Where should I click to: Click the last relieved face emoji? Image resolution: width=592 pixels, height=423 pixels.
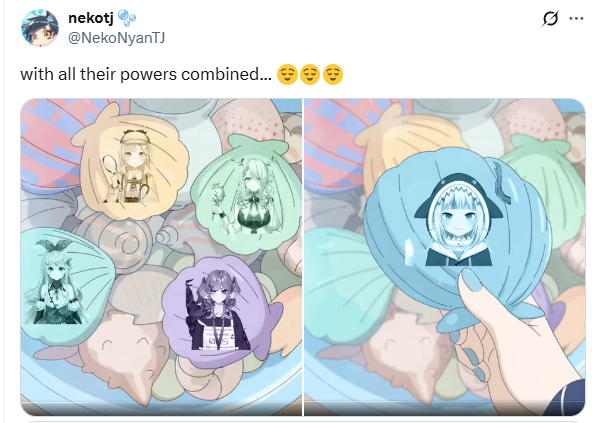[x=333, y=74]
